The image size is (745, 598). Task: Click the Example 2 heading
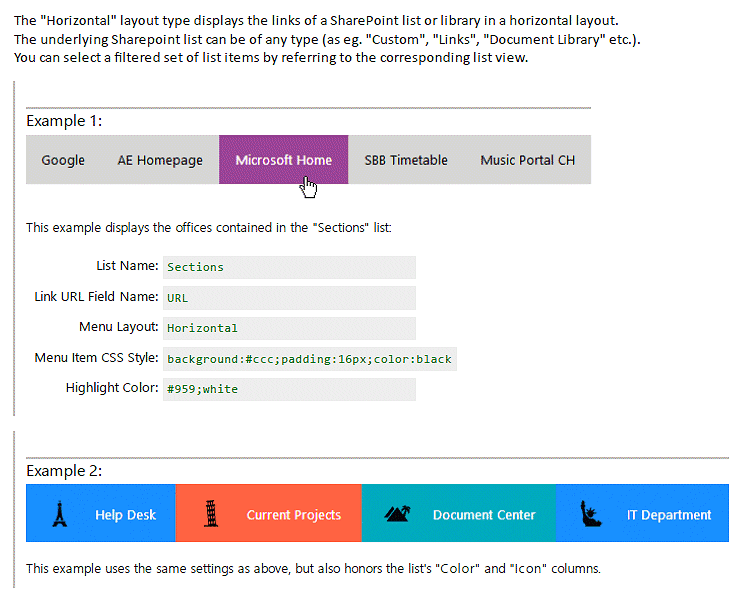click(x=64, y=471)
